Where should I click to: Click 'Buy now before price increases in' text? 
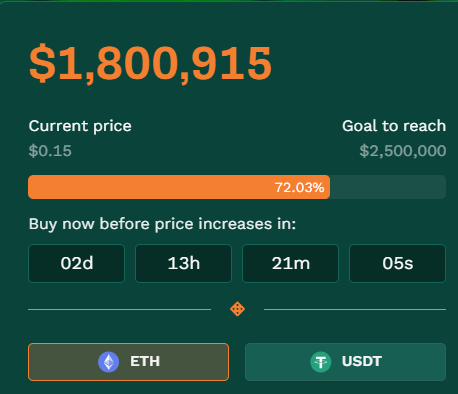point(162,224)
